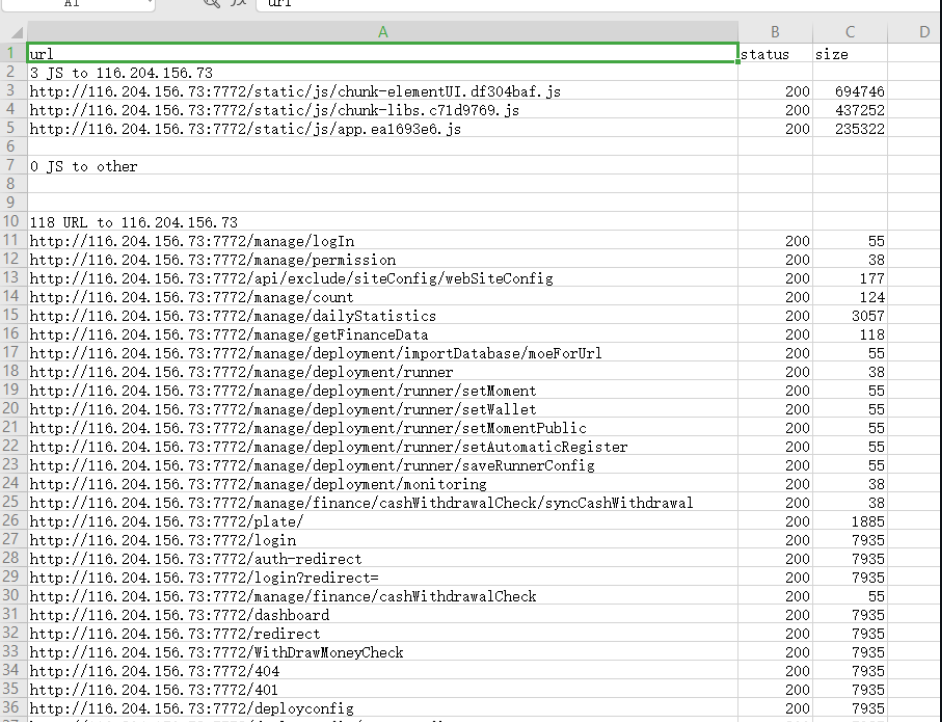This screenshot has height=722, width=942.
Task: Select the /401 URL cell
Action: tap(383, 690)
